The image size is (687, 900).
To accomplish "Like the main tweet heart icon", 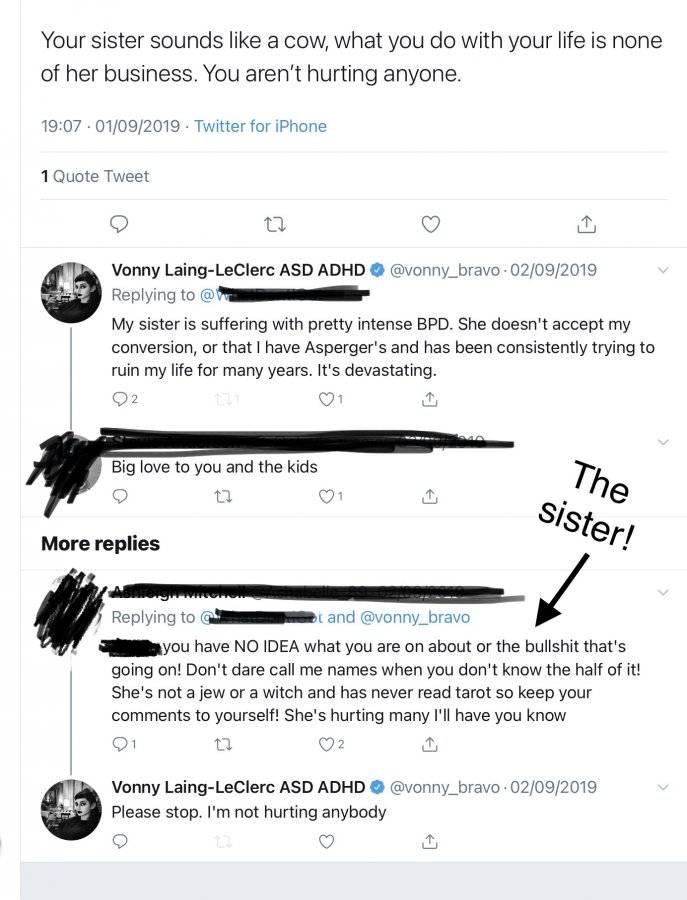I will 430,224.
